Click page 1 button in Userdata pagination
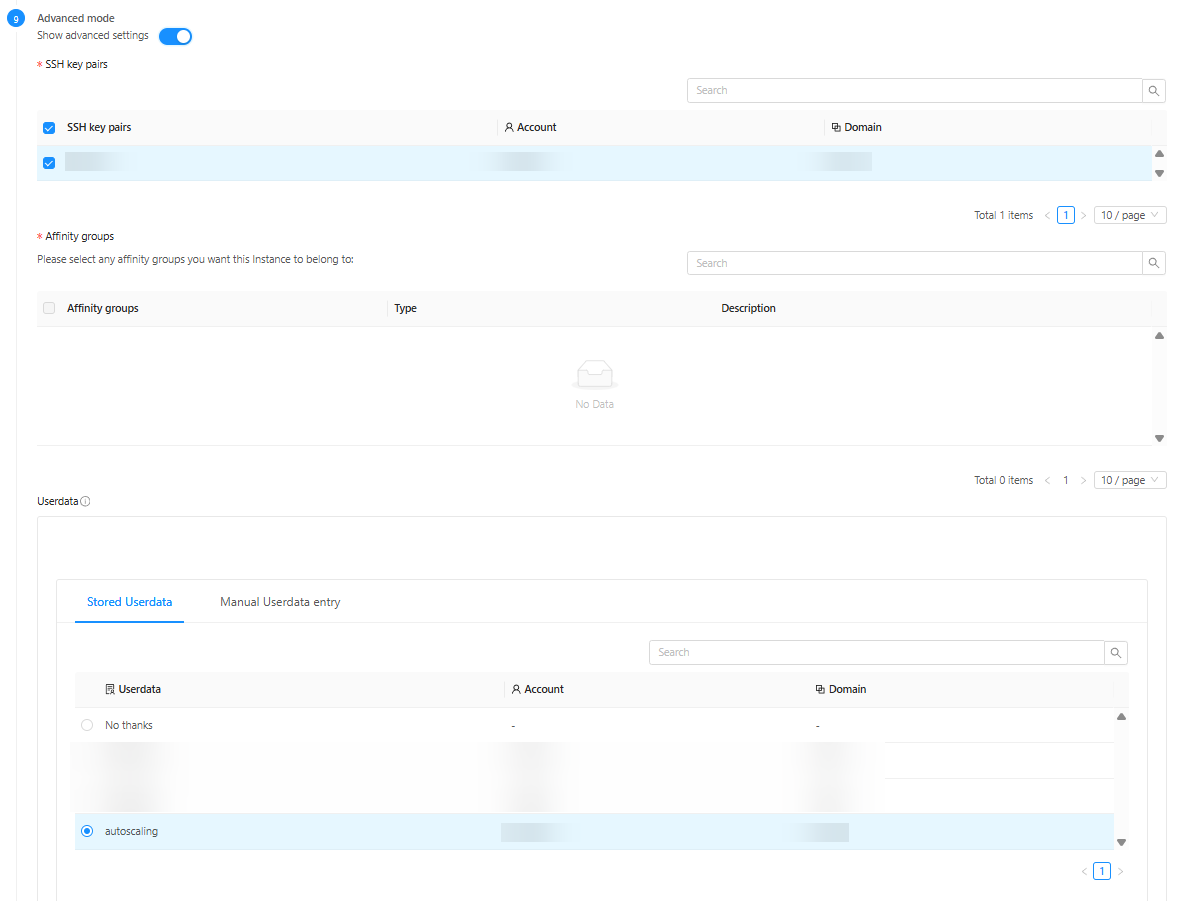 [x=1102, y=872]
